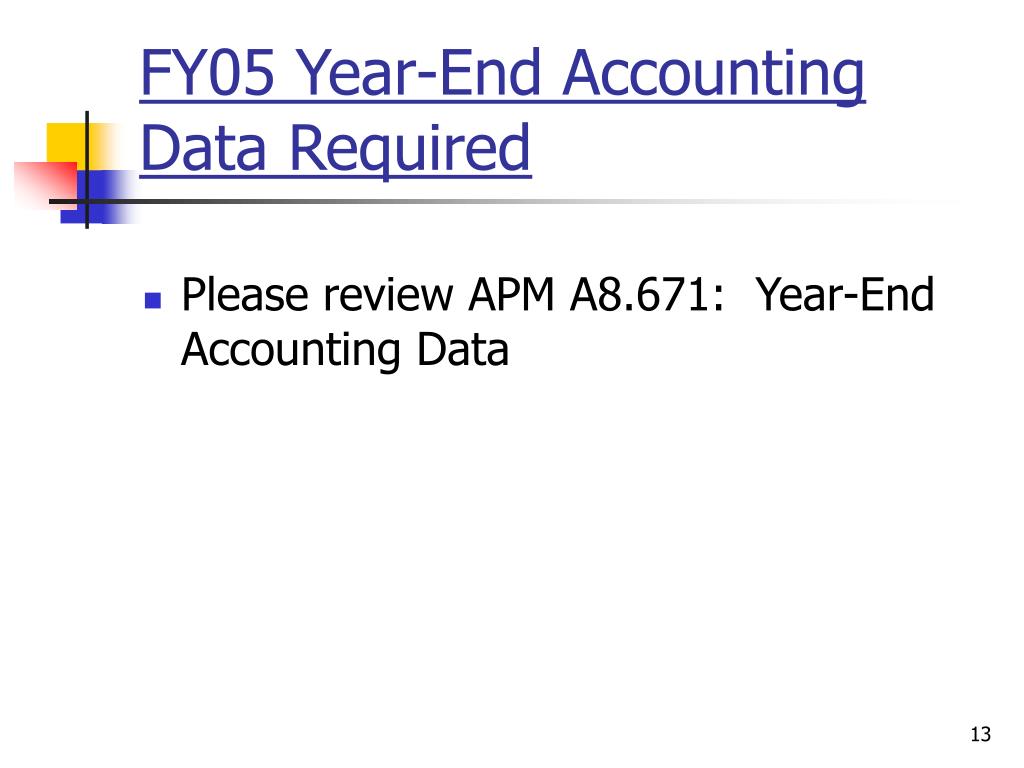Click 'Accounting' in the slide title
Viewport: 1024px width, 768px height.
714,76
